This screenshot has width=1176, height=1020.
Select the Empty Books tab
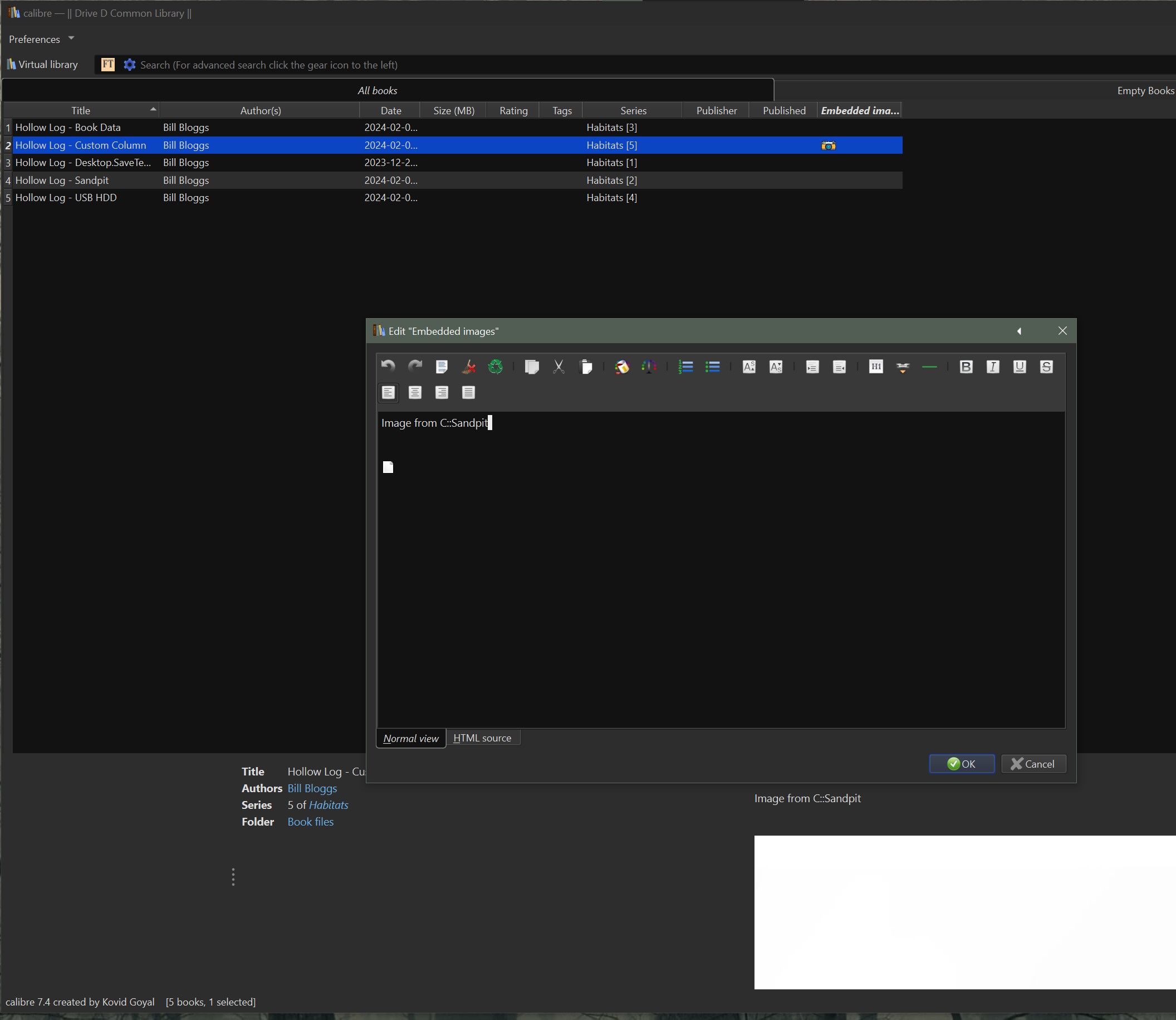click(1145, 90)
